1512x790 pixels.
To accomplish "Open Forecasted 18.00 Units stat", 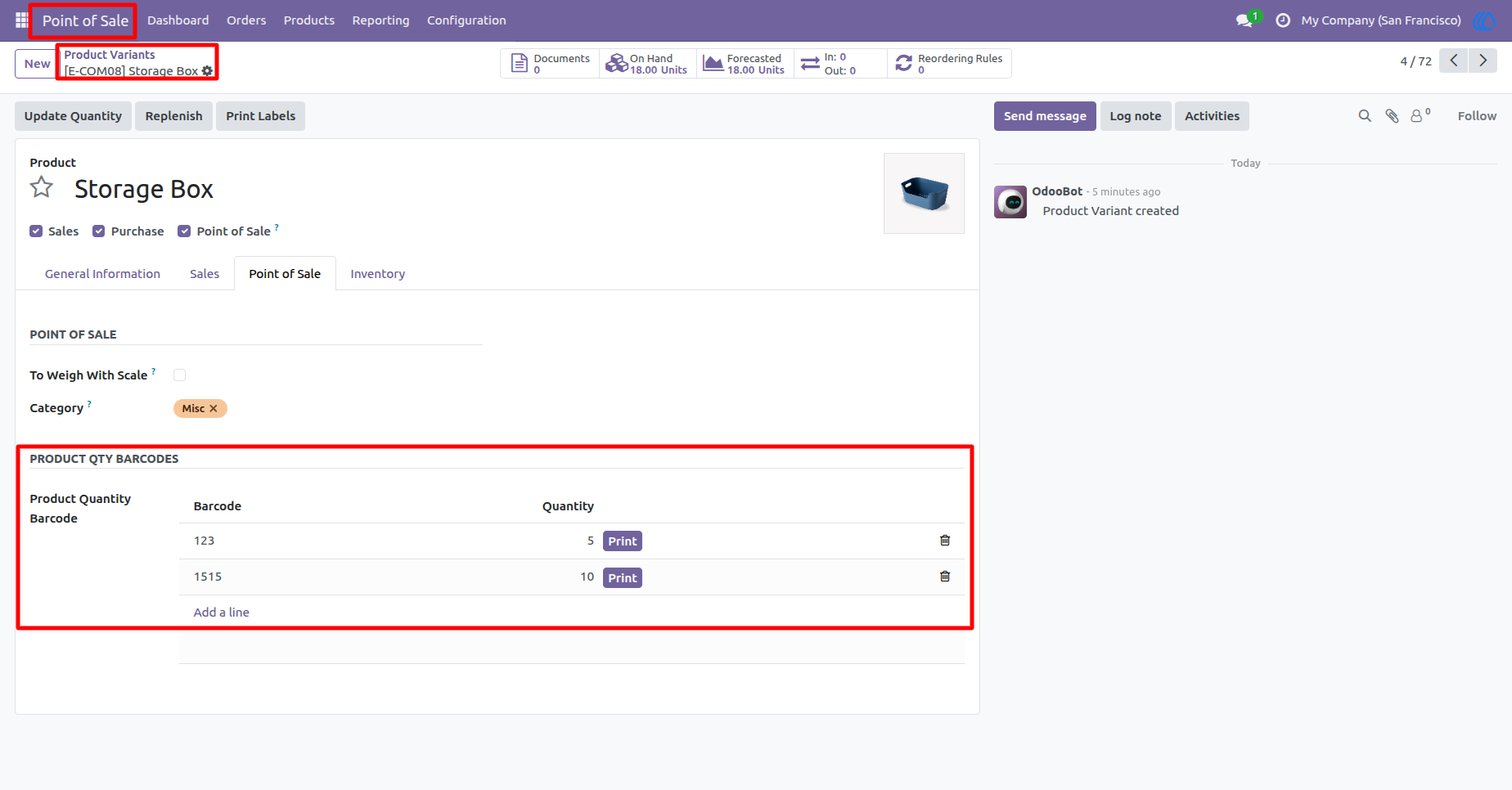I will [745, 64].
